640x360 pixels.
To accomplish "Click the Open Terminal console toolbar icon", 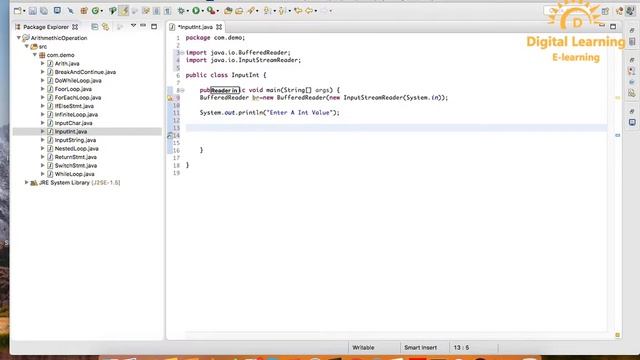I will (57, 11).
